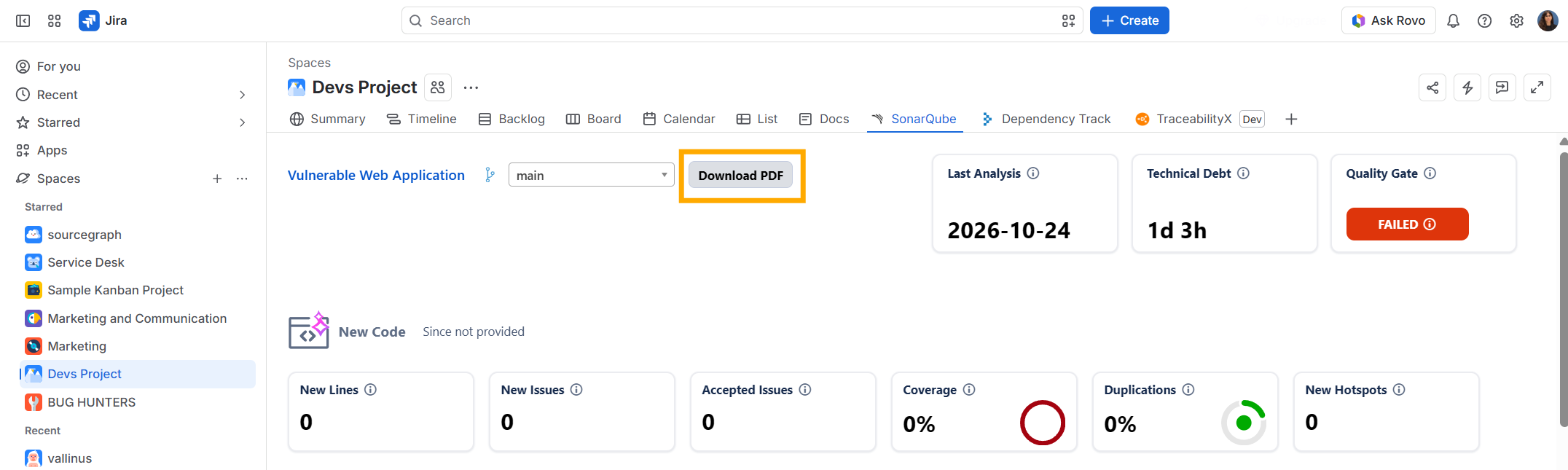
Task: Open the settings gear icon
Action: (1516, 20)
